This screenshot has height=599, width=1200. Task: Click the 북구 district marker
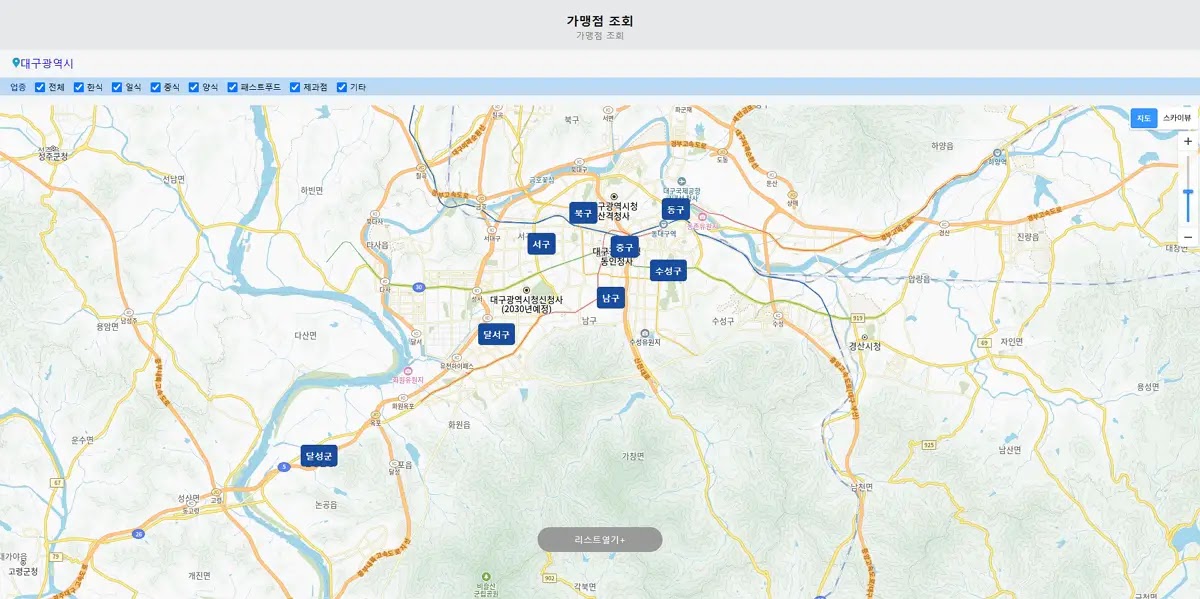(x=582, y=213)
